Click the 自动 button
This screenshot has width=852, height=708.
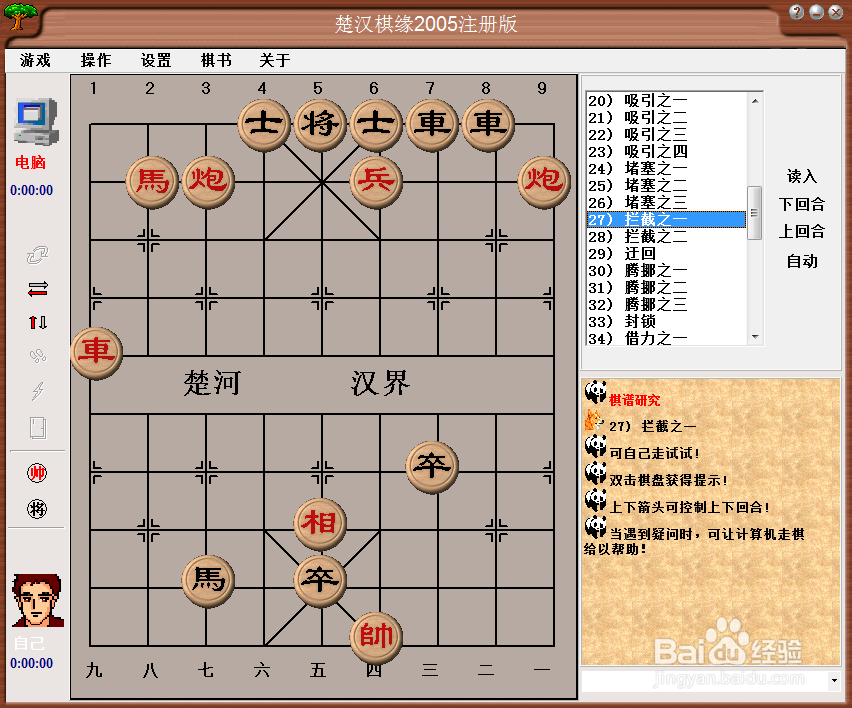802,261
